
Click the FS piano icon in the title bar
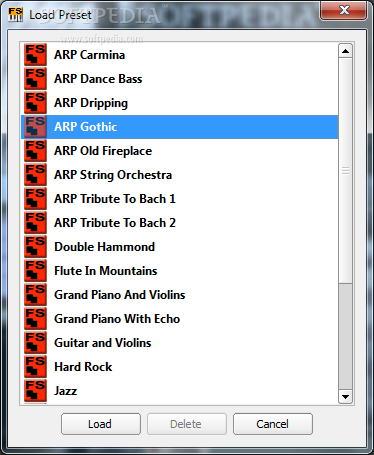coord(15,15)
